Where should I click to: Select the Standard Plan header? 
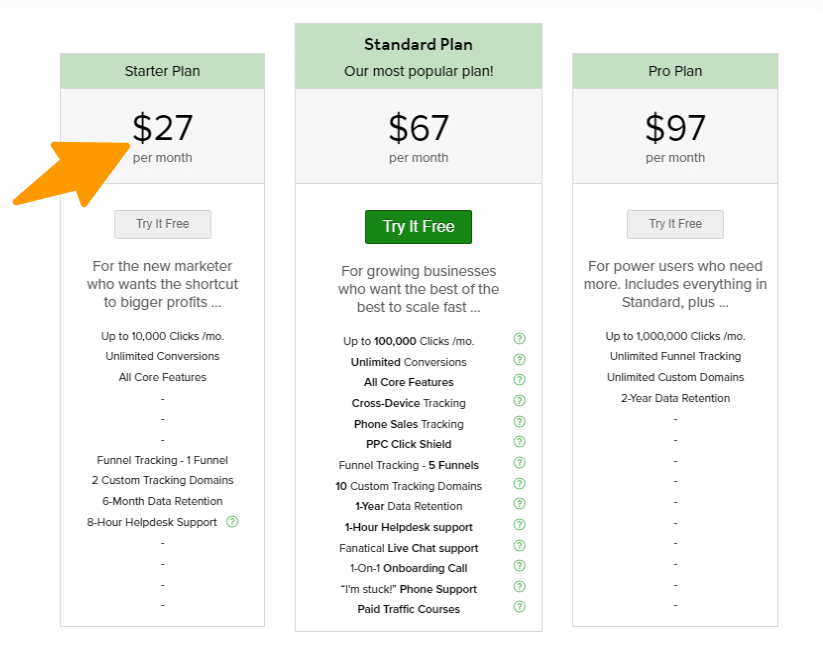[x=418, y=45]
